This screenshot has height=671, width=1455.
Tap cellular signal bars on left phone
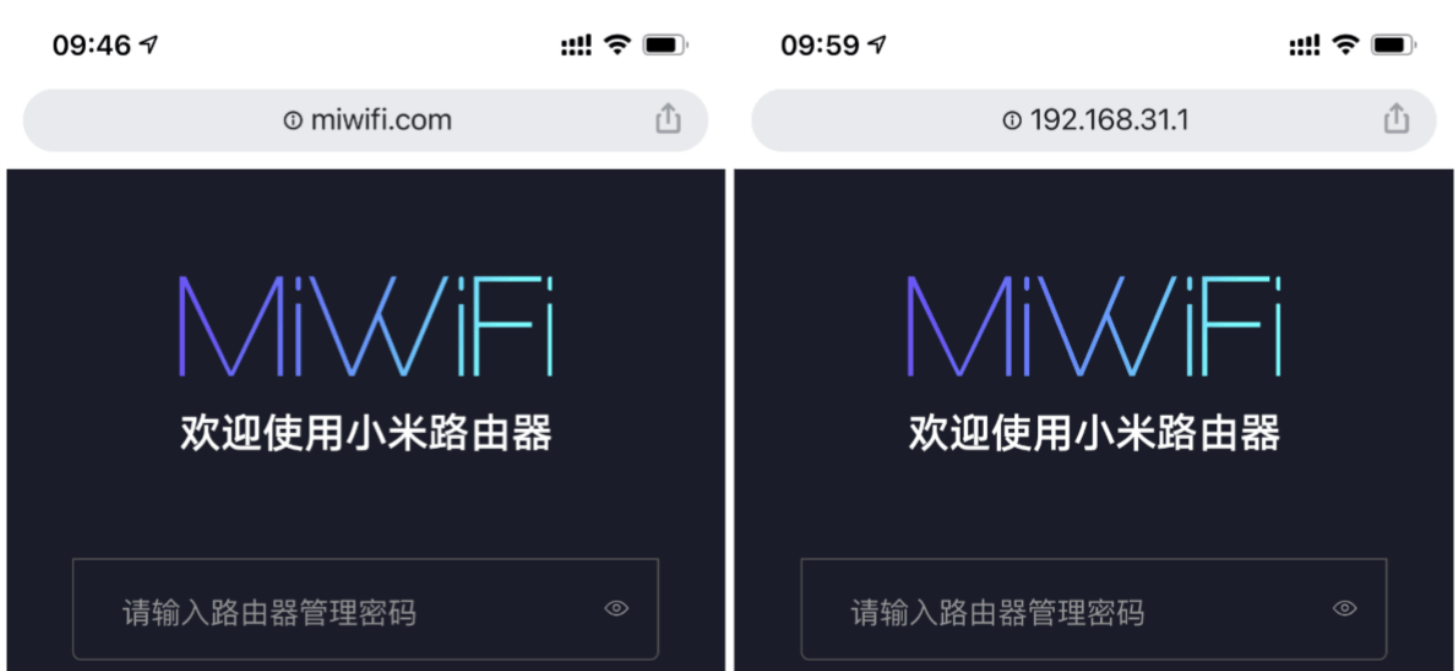click(576, 45)
